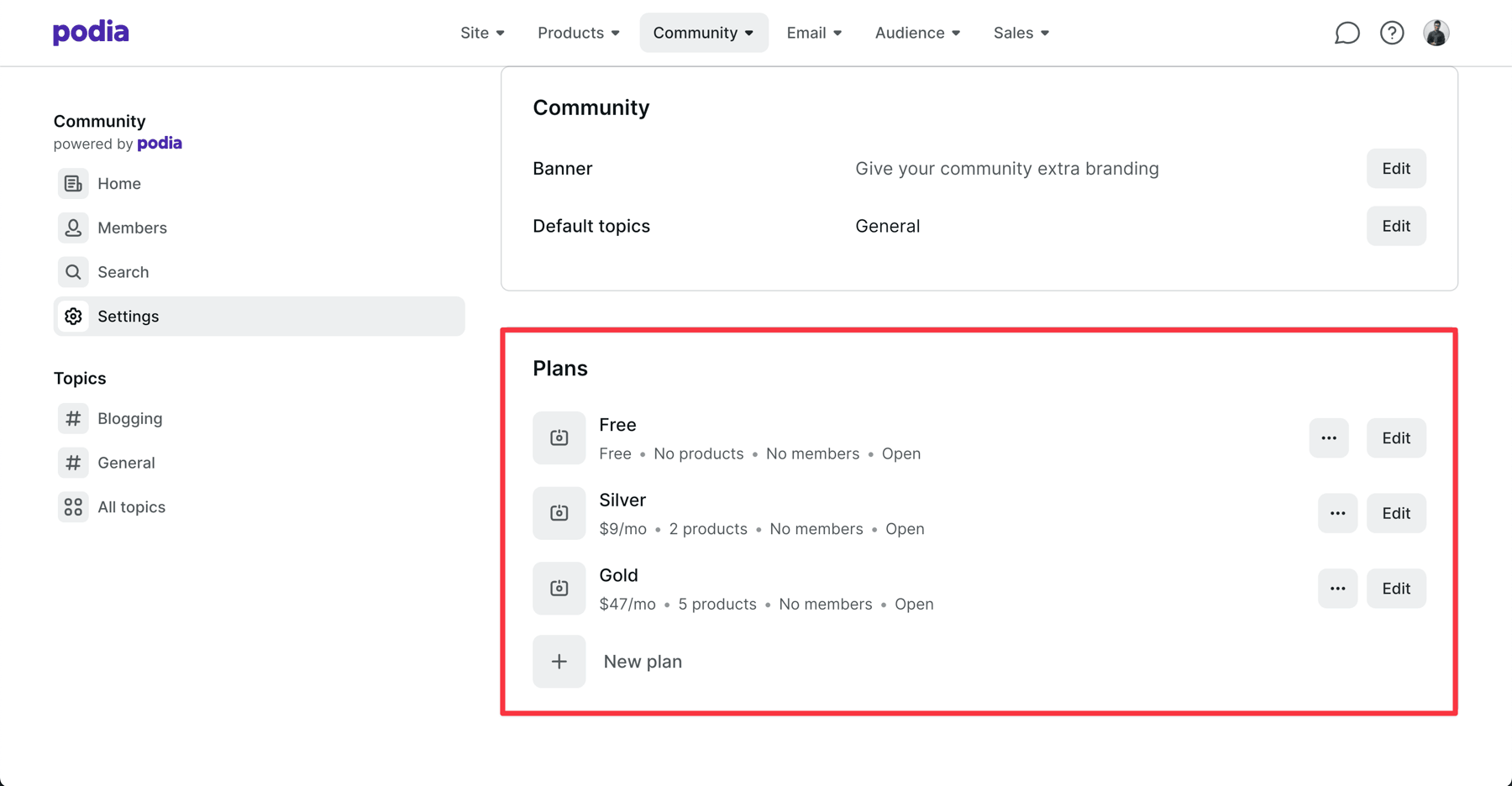The image size is (1512, 786).
Task: Open more options for the Free plan
Action: pyautogui.click(x=1329, y=438)
